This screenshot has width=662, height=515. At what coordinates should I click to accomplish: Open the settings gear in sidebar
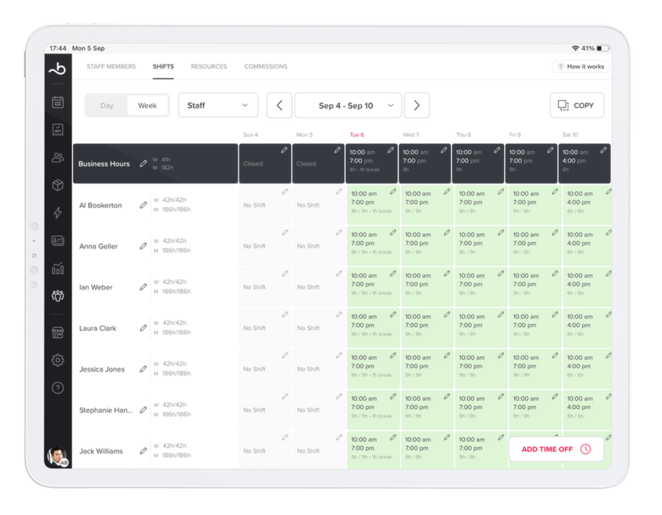tap(58, 360)
